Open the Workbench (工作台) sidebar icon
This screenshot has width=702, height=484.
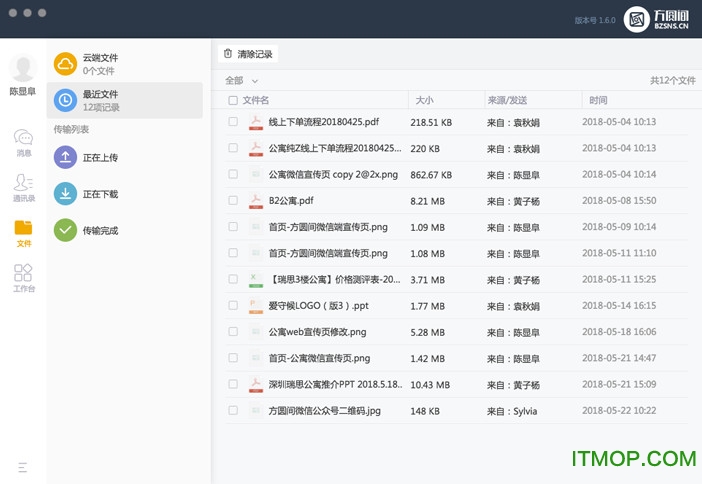pyautogui.click(x=23, y=272)
